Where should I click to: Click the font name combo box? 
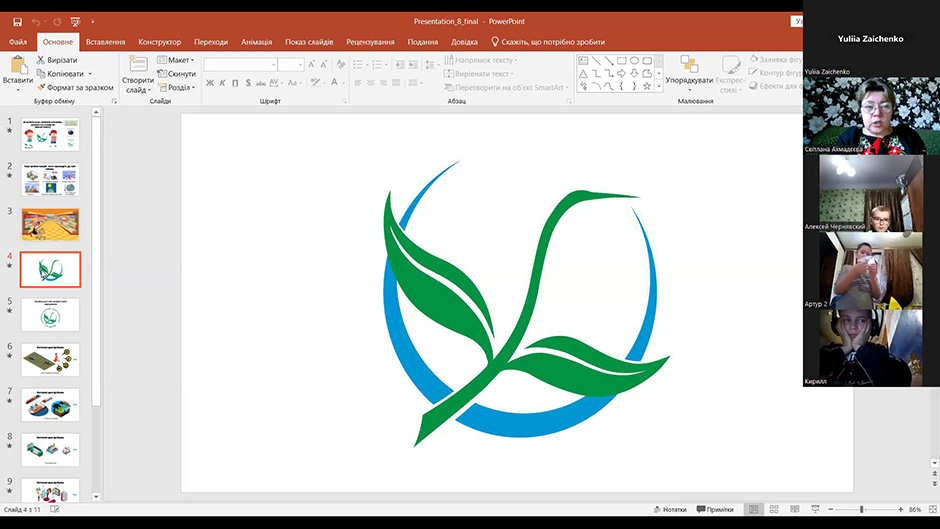(x=240, y=64)
